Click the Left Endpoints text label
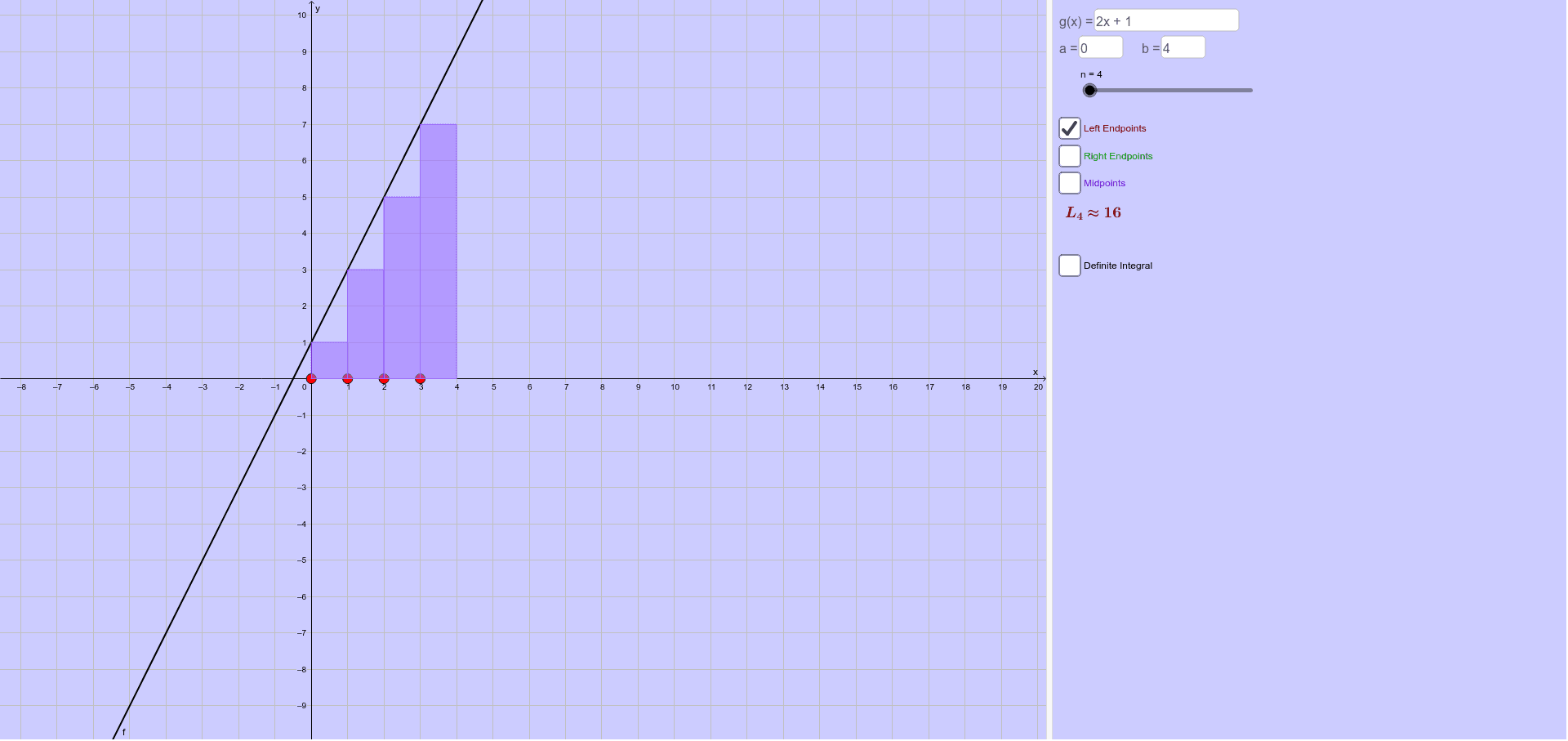 click(1115, 128)
